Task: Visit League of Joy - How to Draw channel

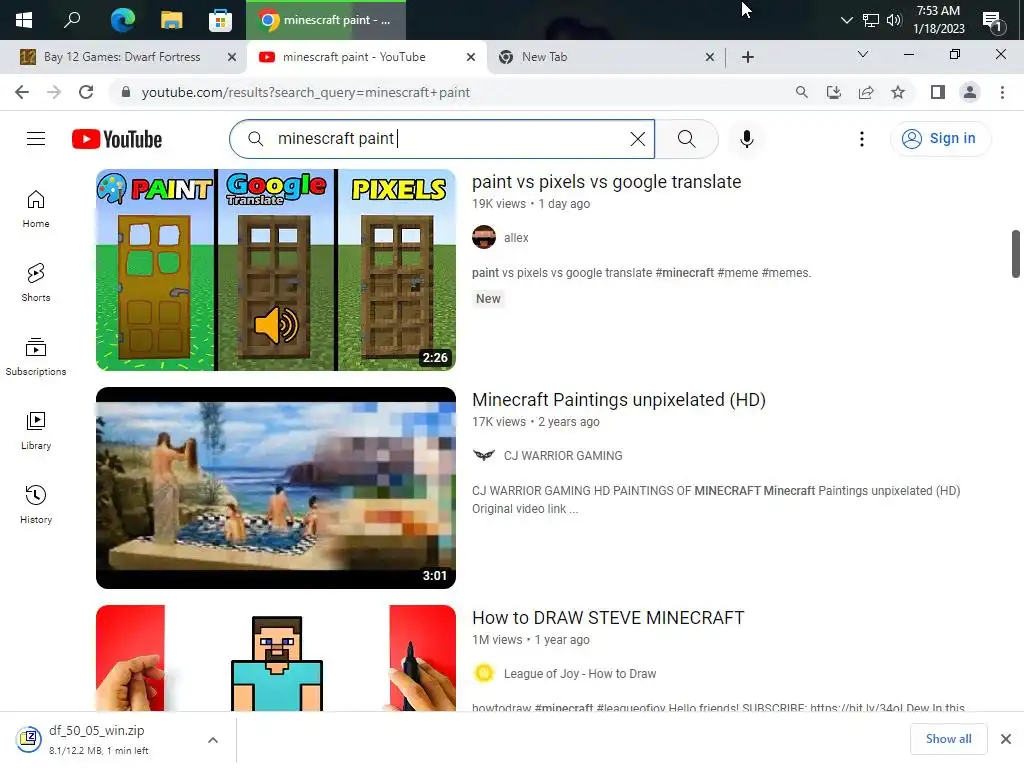Action: click(x=580, y=674)
